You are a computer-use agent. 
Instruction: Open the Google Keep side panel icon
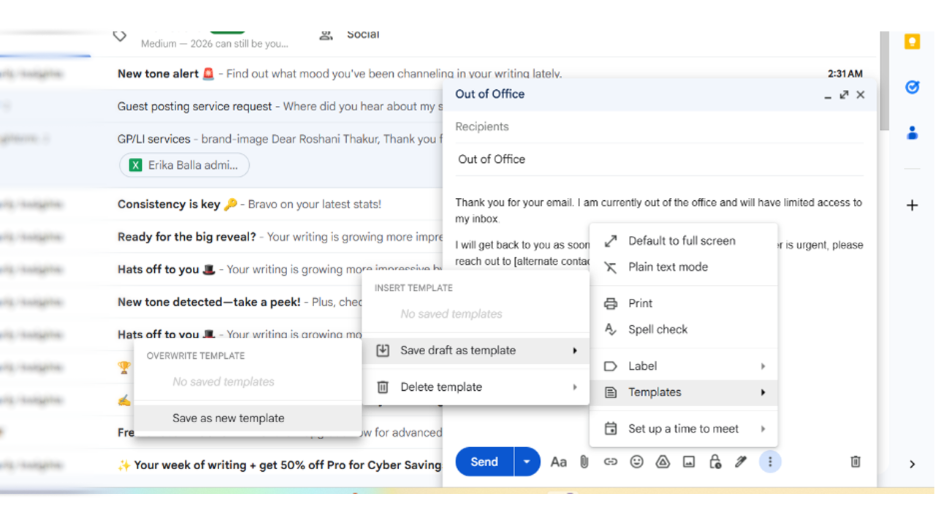tap(912, 42)
